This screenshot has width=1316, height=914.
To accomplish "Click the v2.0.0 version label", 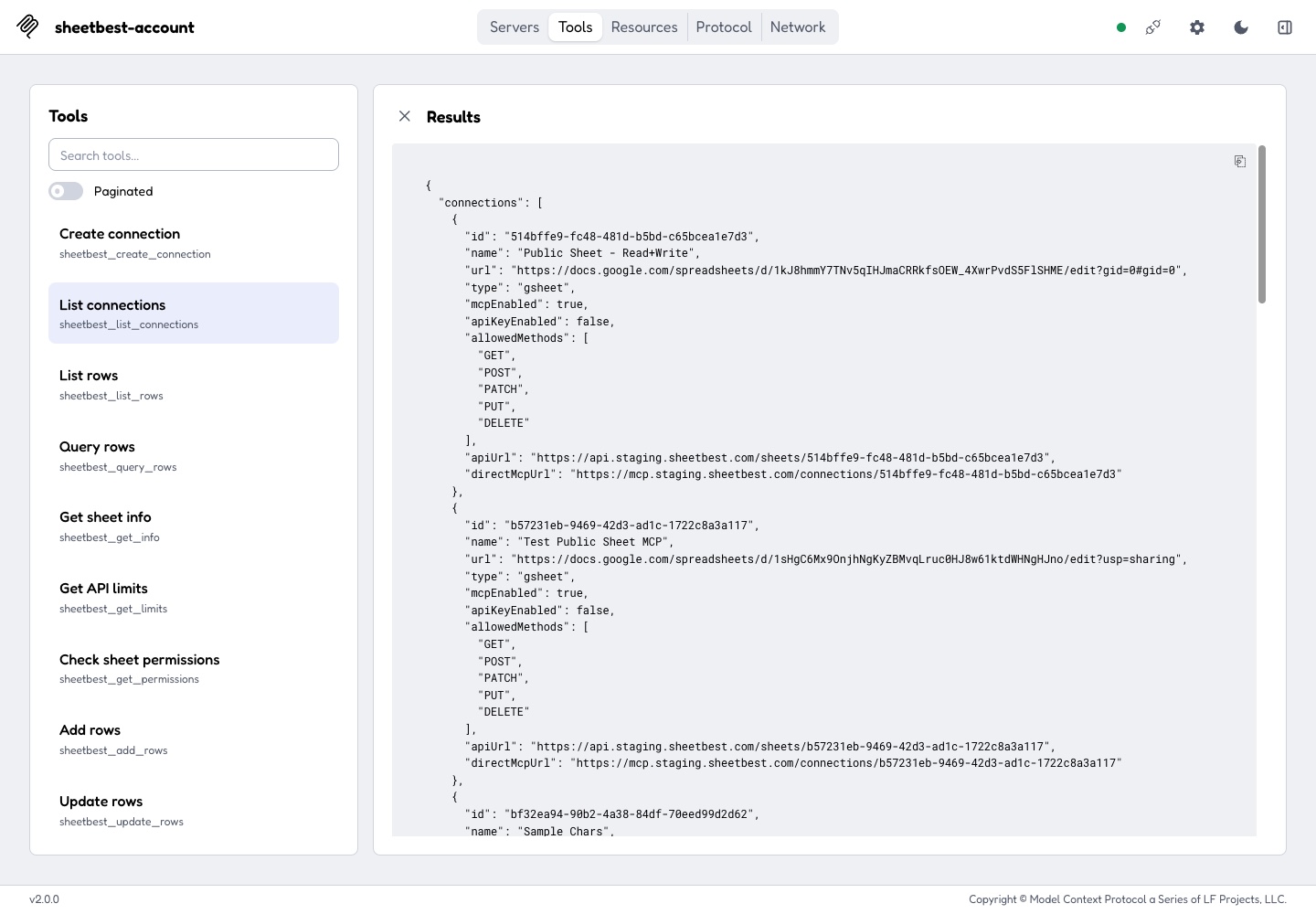I will click(44, 899).
